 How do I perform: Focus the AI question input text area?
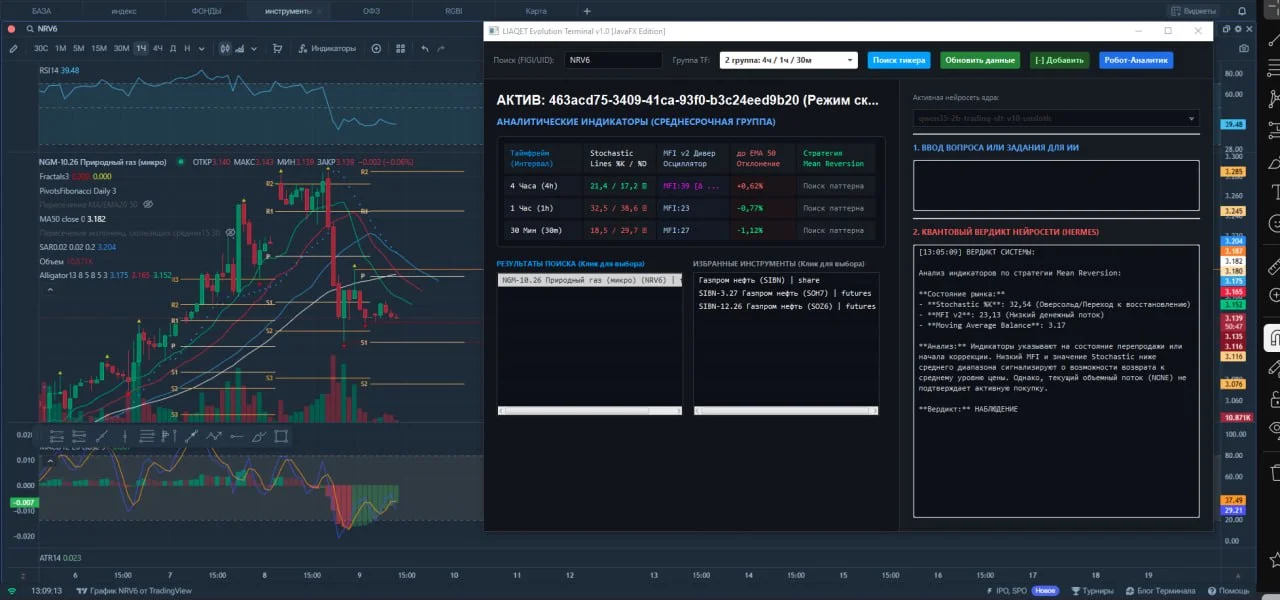[x=1056, y=185]
